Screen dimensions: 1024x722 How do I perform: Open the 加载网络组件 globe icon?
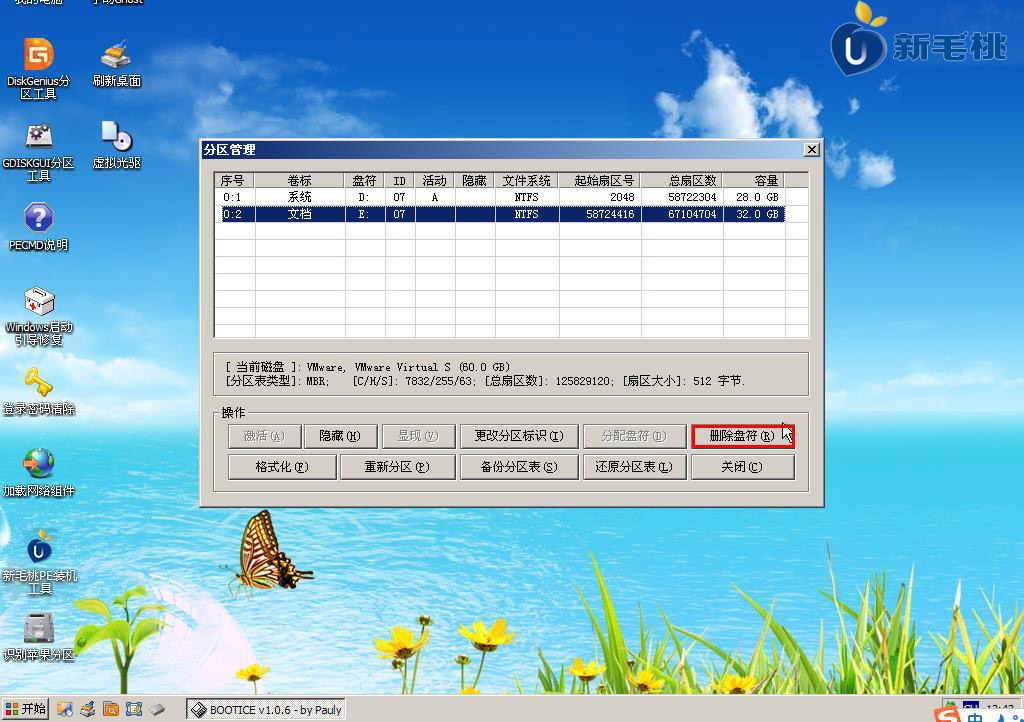38,473
